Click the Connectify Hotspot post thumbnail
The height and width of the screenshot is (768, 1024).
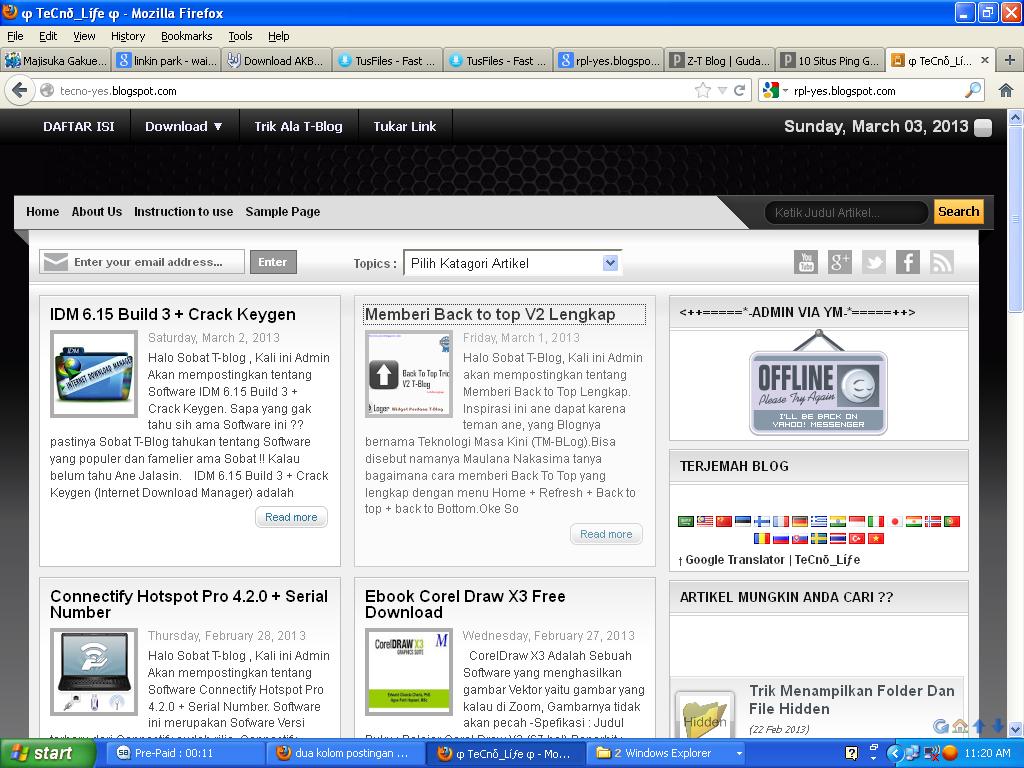94,671
